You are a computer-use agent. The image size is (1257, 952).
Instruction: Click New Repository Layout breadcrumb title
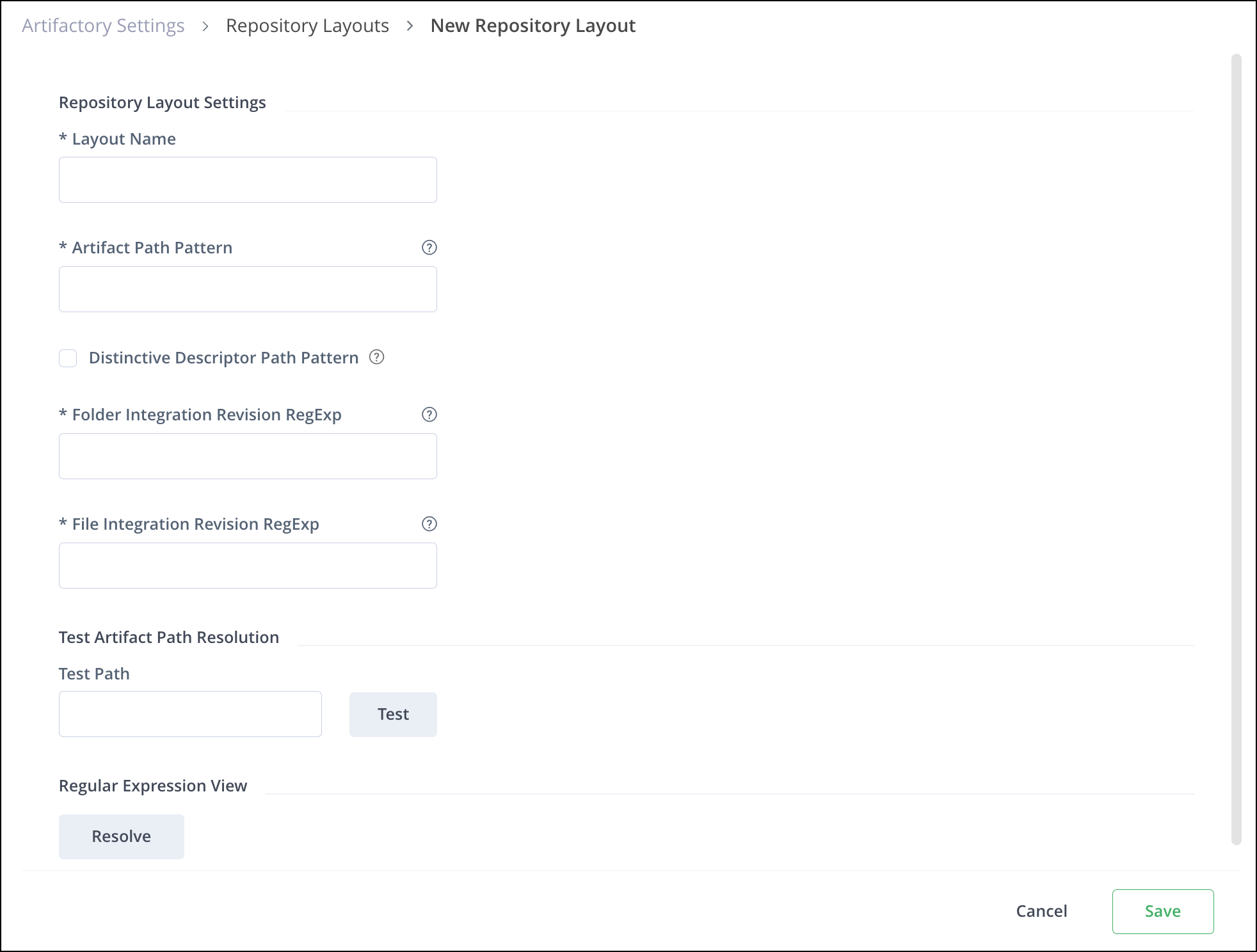532,26
